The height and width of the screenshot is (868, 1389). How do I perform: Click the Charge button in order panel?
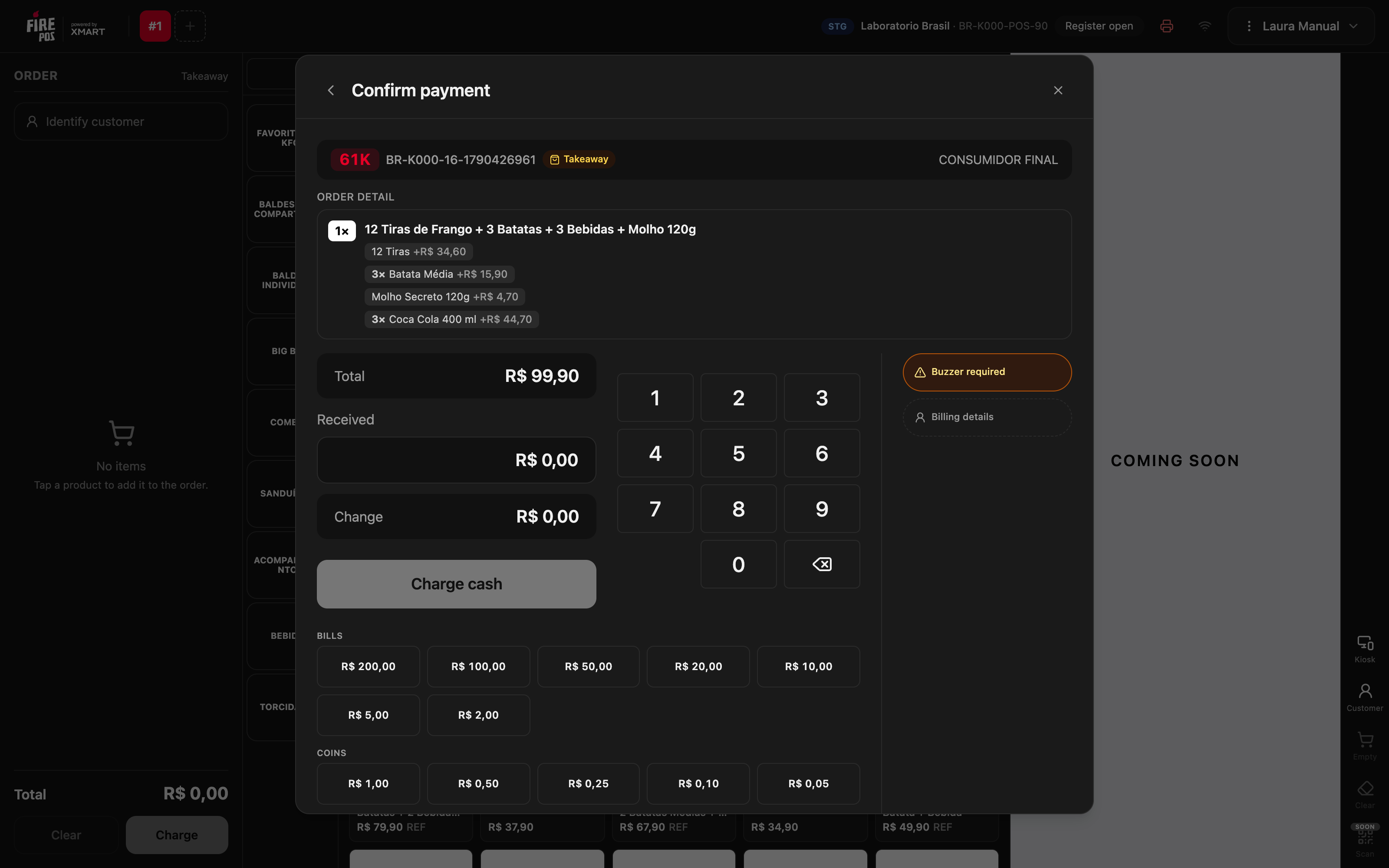pos(177,835)
